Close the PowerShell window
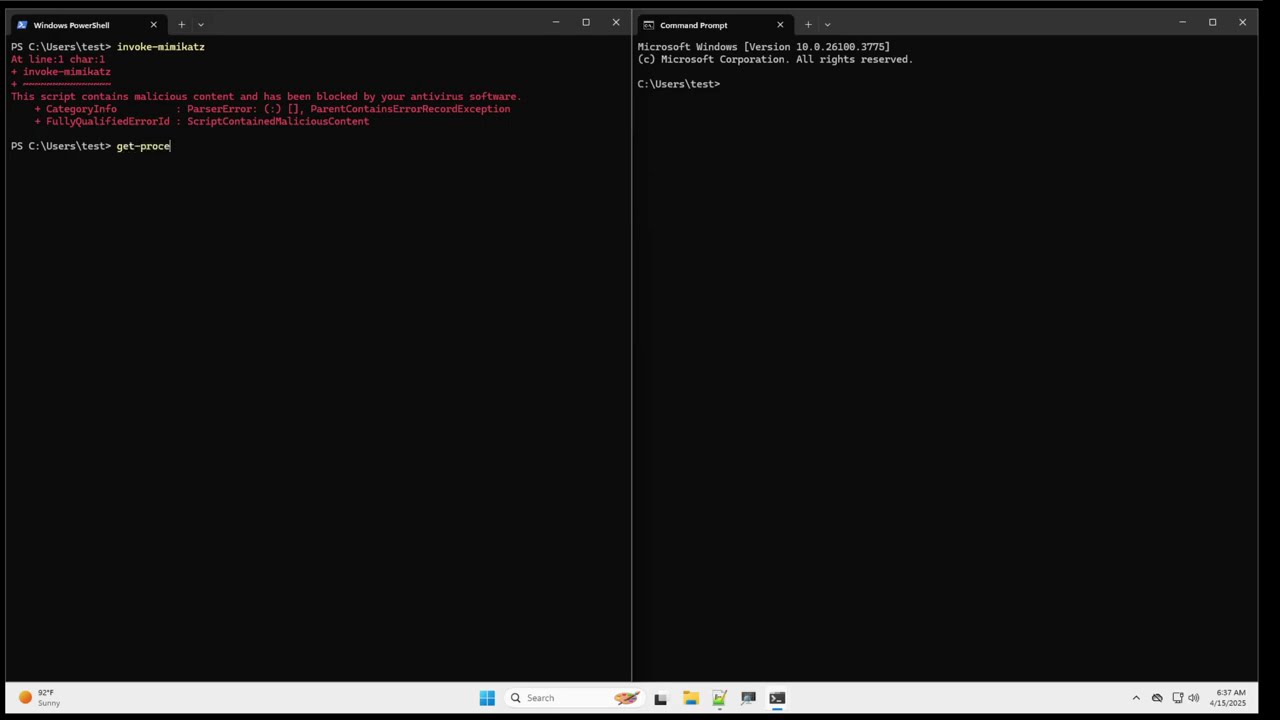This screenshot has width=1280, height=720. coord(616,22)
